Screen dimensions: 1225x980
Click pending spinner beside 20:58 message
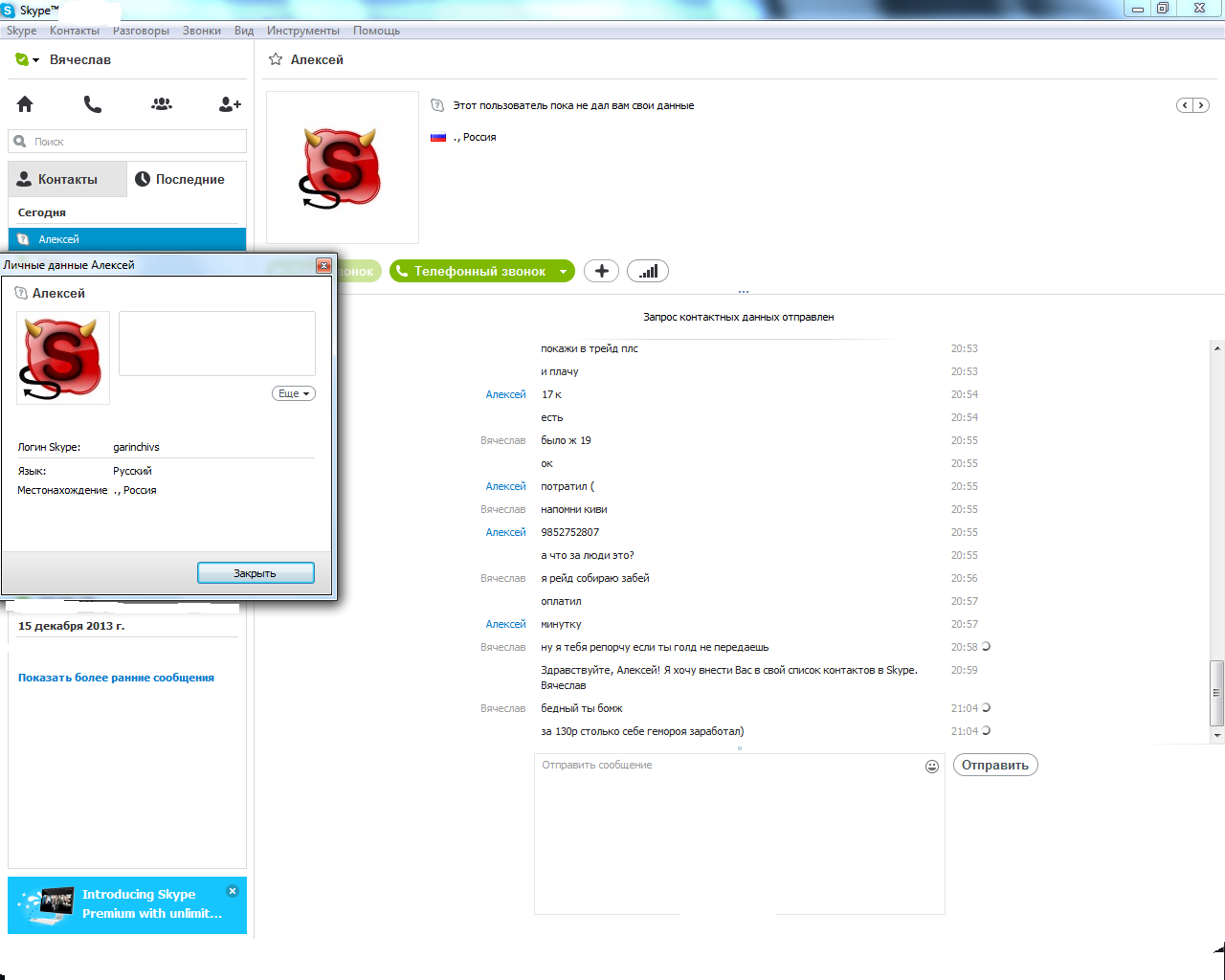[986, 646]
